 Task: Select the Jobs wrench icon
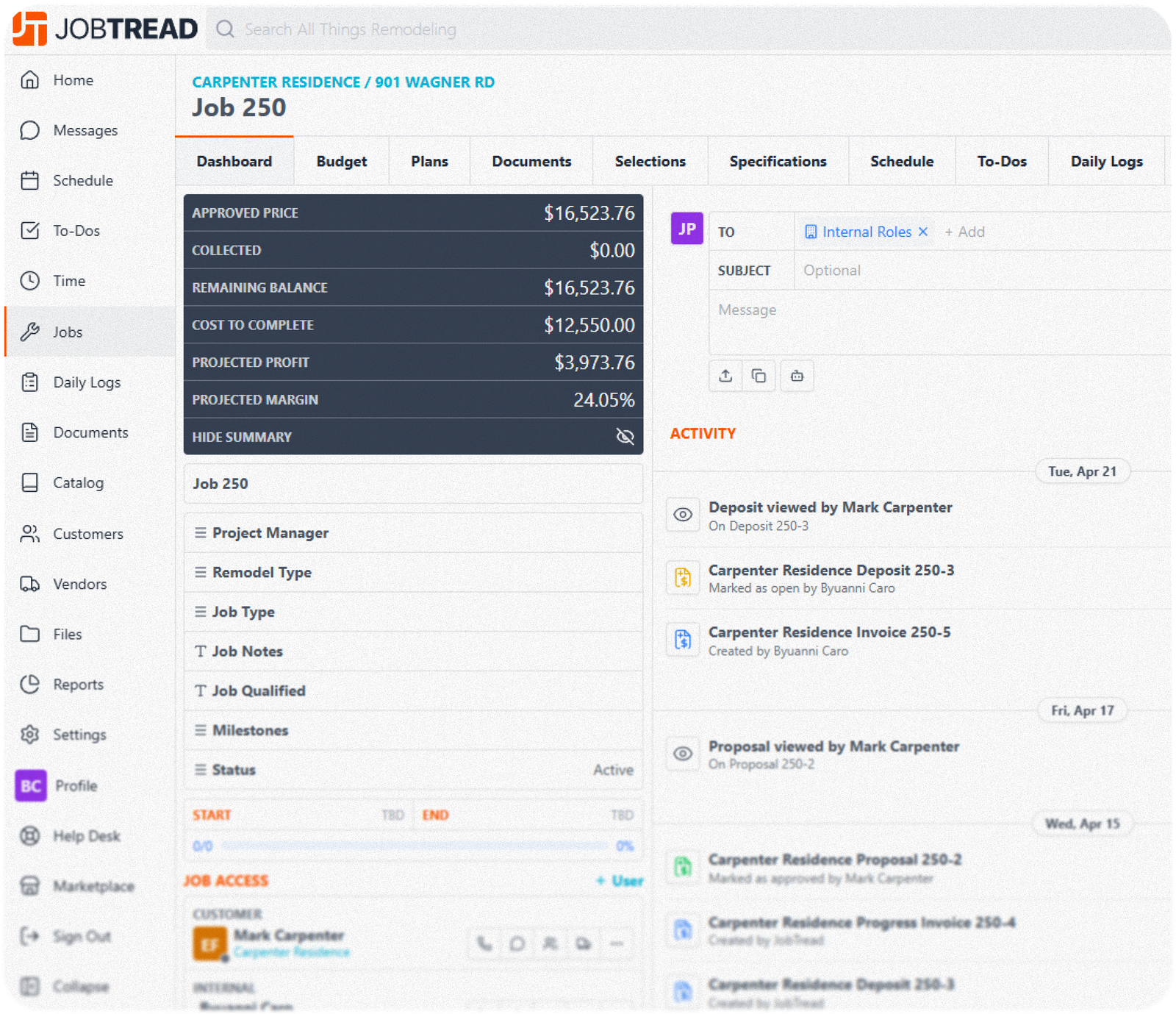[x=29, y=332]
